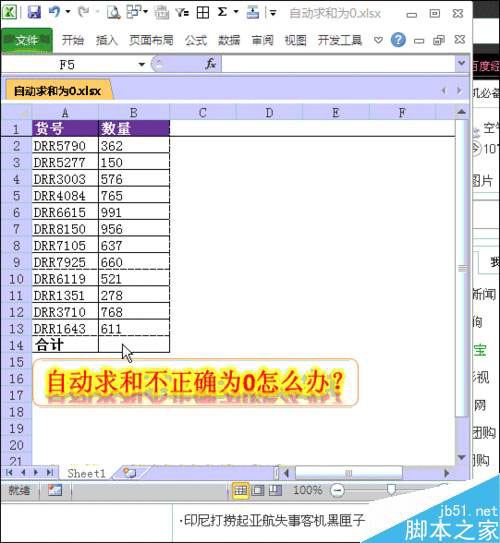
Task: Switch to Normal view in status bar
Action: tap(241, 490)
